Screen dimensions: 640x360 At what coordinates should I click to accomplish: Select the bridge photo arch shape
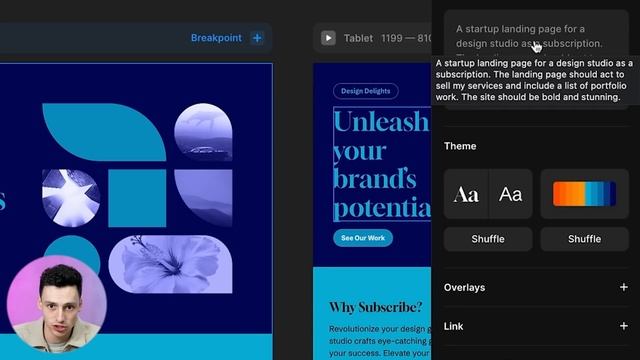[x=203, y=132]
